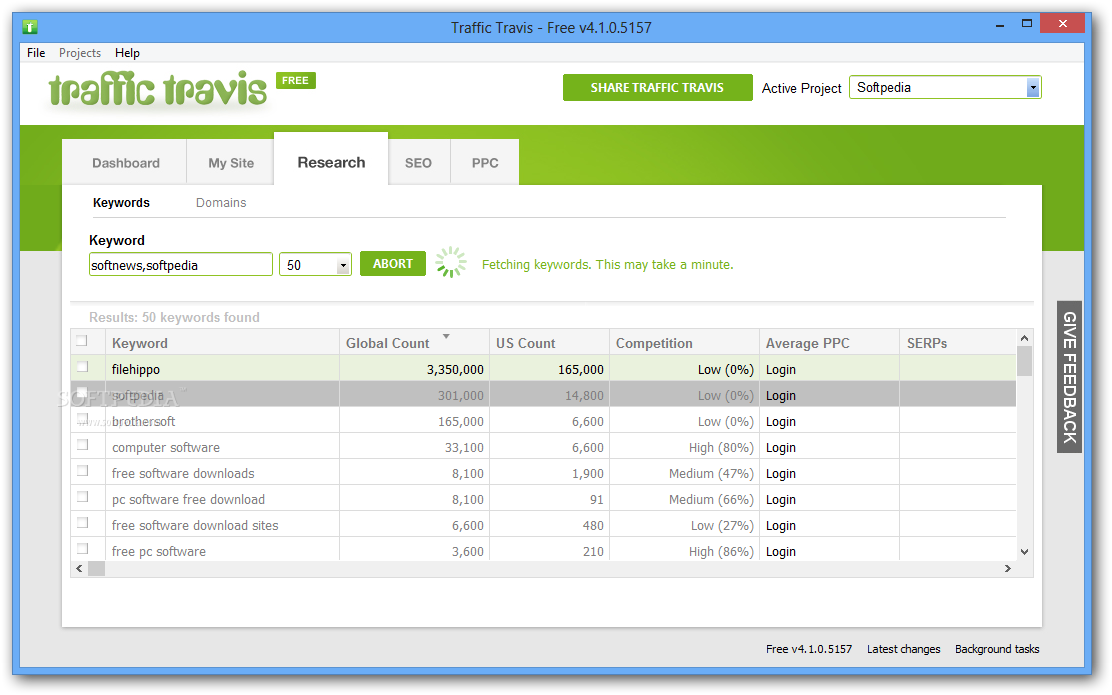The image size is (1112, 695).
Task: Open the Help menu
Action: coord(128,53)
